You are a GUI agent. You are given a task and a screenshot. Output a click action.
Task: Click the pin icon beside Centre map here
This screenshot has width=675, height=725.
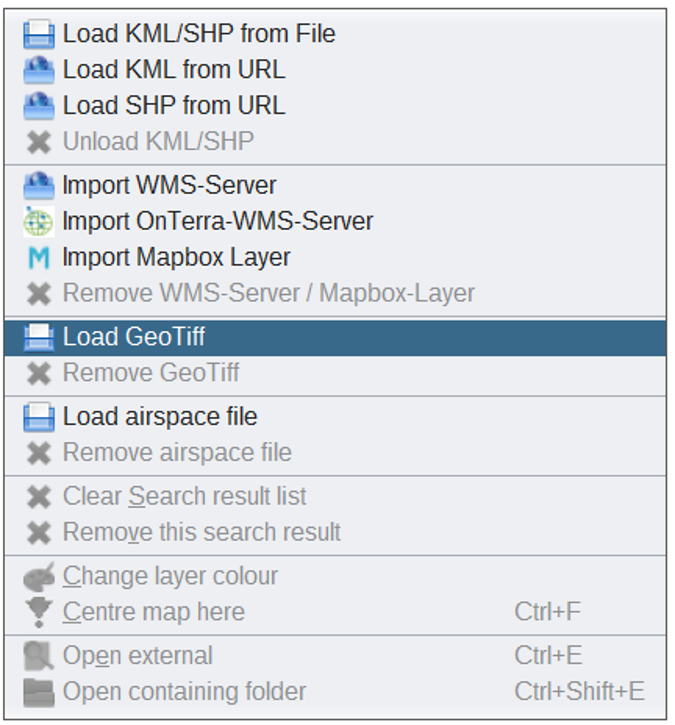pos(39,613)
